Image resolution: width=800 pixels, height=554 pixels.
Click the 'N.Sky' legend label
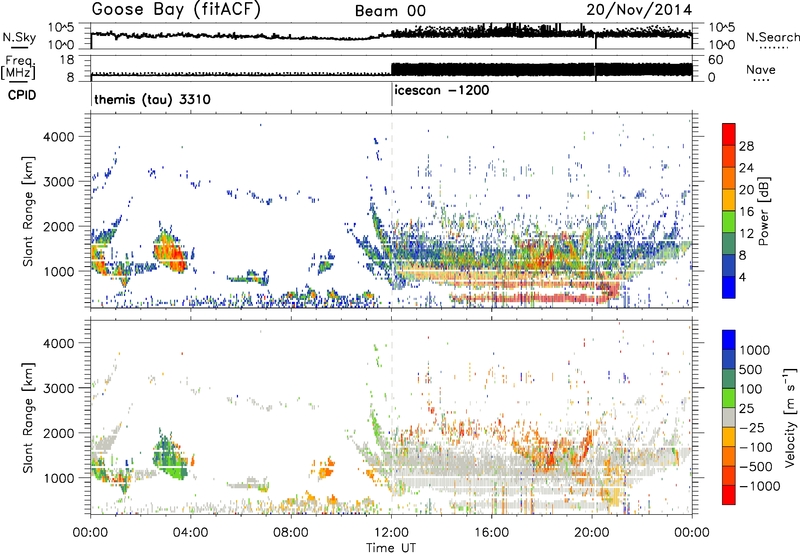pyautogui.click(x=19, y=37)
